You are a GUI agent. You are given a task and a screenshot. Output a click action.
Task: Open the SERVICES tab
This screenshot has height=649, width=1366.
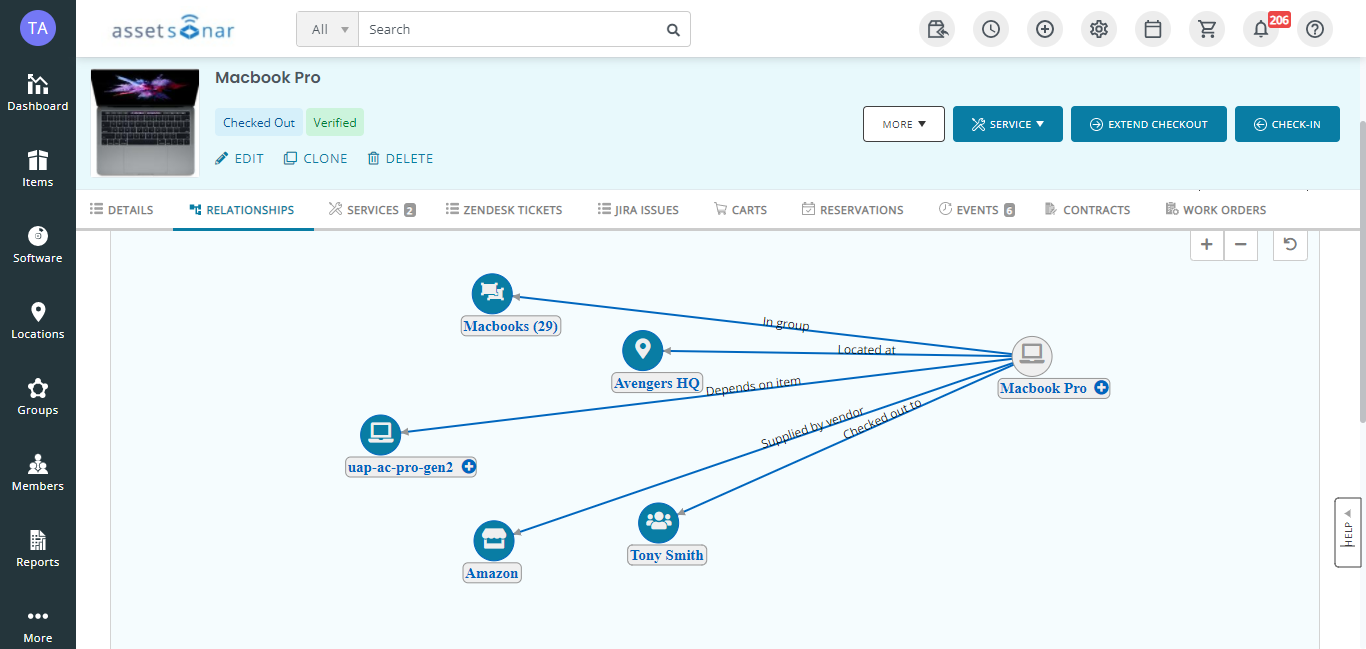coord(371,210)
